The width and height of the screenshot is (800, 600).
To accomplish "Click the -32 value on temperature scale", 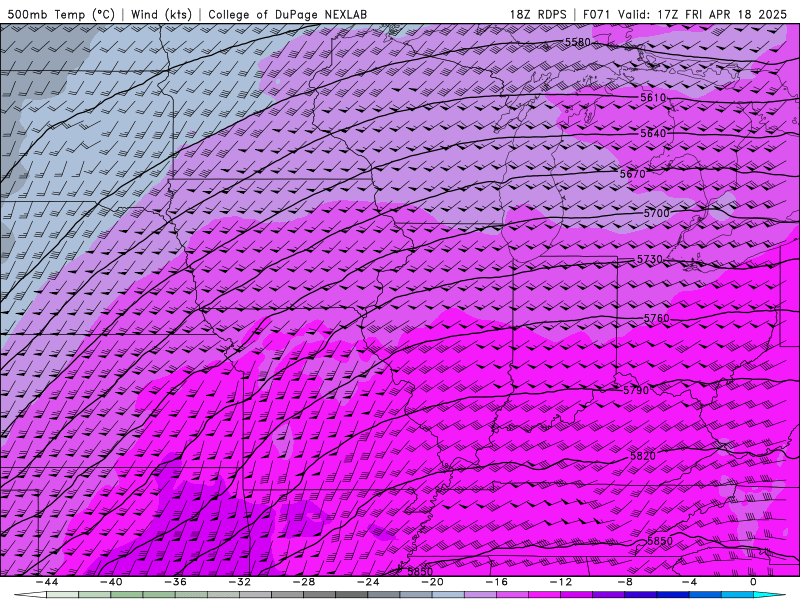I will pyautogui.click(x=239, y=582).
